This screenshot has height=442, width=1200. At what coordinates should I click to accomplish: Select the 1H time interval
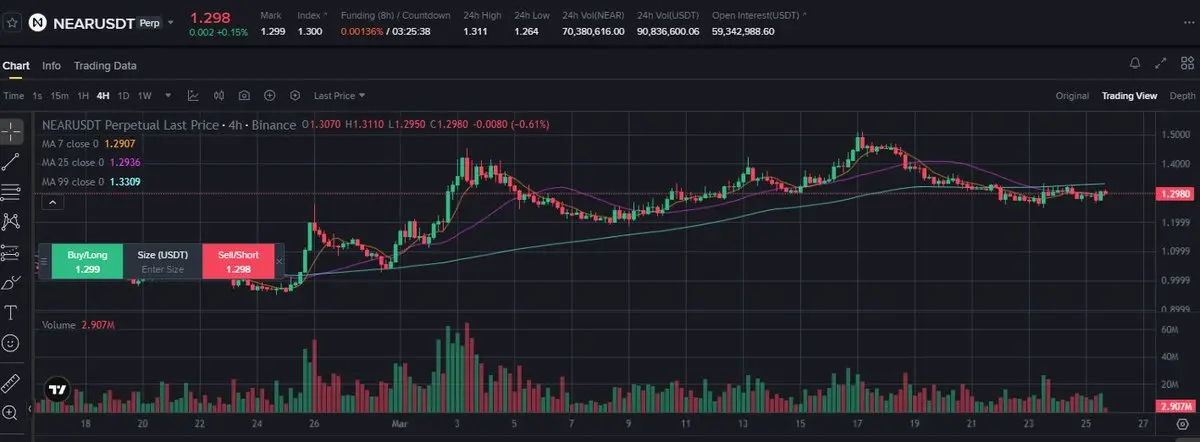tap(83, 96)
